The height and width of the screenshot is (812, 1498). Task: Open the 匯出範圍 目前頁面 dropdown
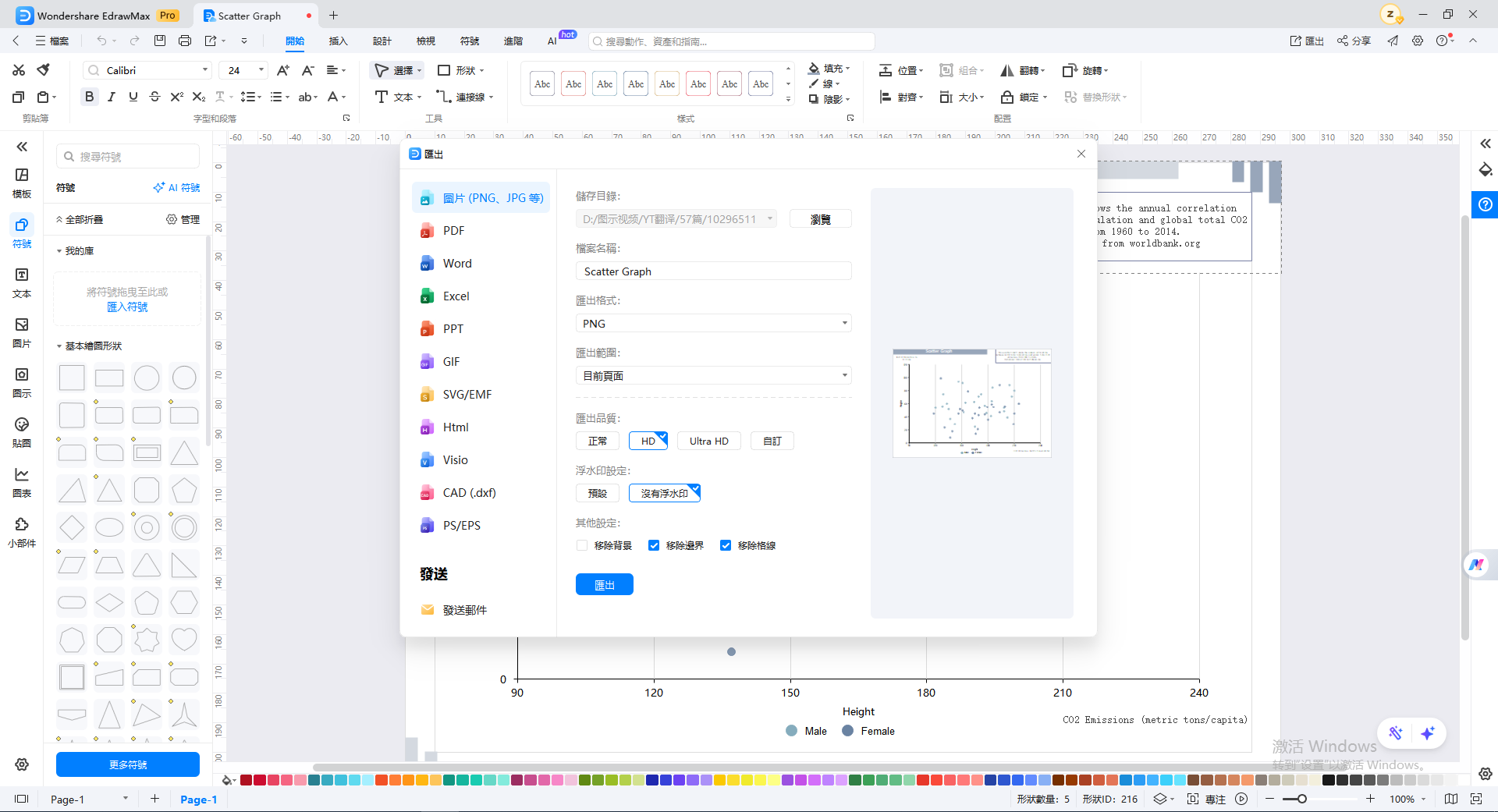tap(714, 376)
